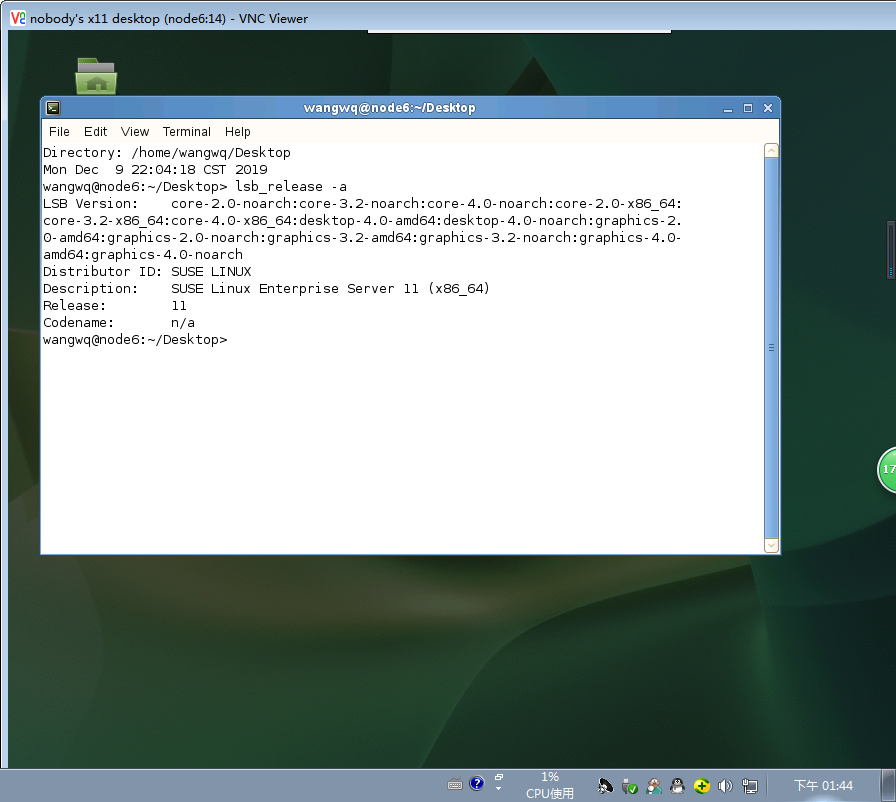
Task: Click the terminal scrollbar up arrow
Action: (x=771, y=151)
